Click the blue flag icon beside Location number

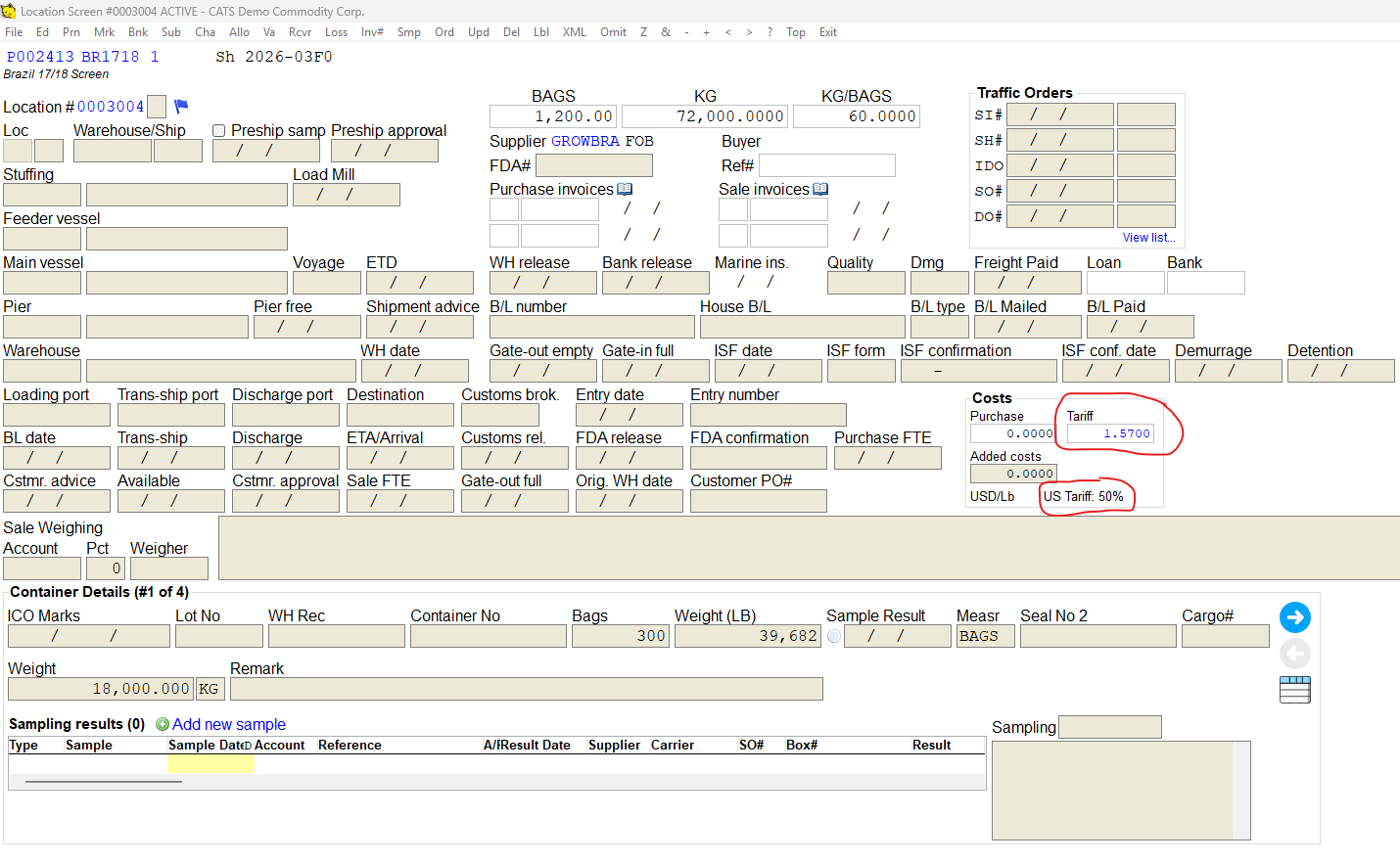[x=181, y=106]
